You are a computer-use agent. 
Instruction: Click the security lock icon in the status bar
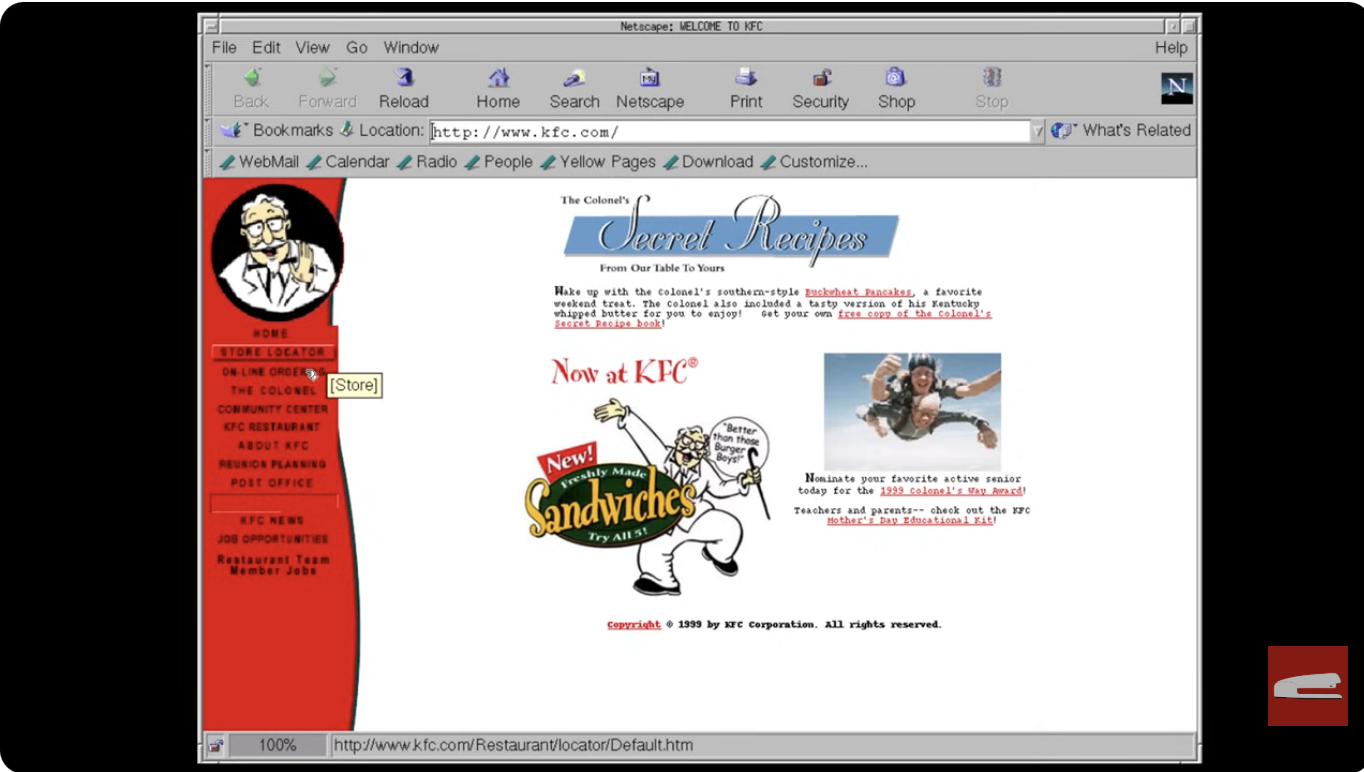coord(216,745)
